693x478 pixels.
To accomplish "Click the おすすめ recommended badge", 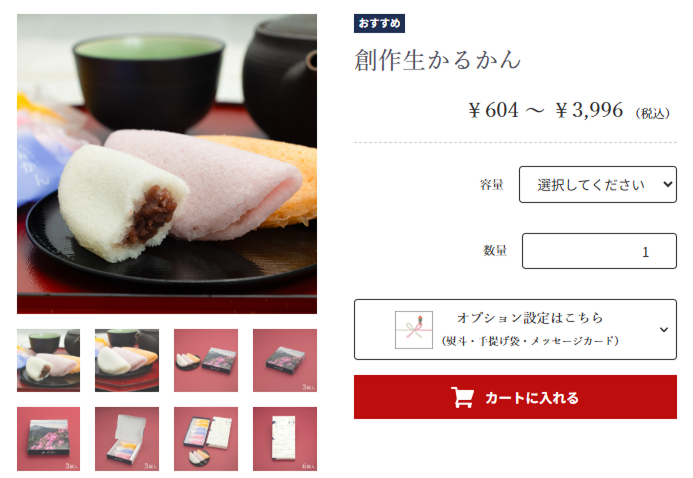I will tap(379, 23).
